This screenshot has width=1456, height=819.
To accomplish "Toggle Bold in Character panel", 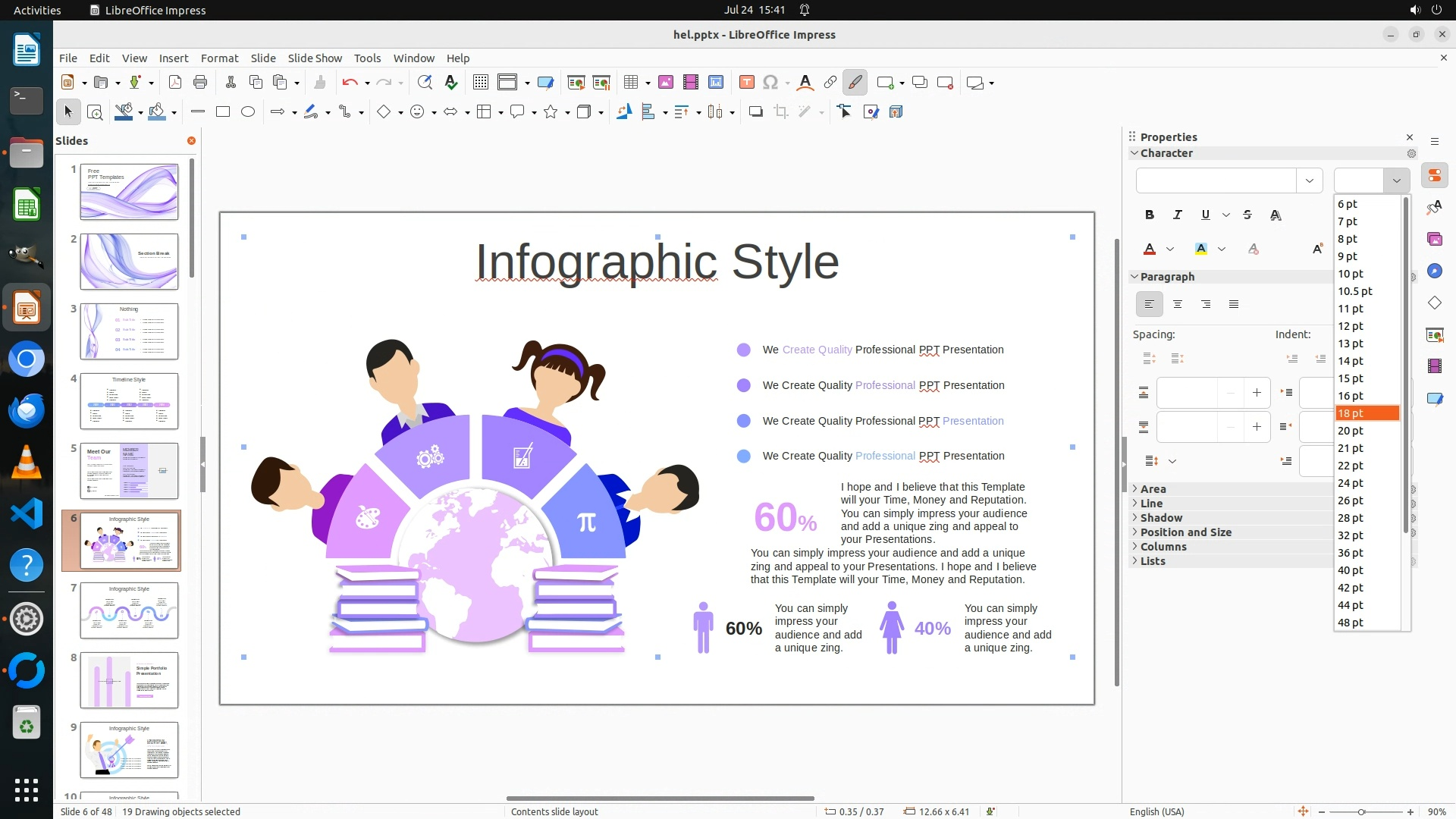I will [1150, 215].
